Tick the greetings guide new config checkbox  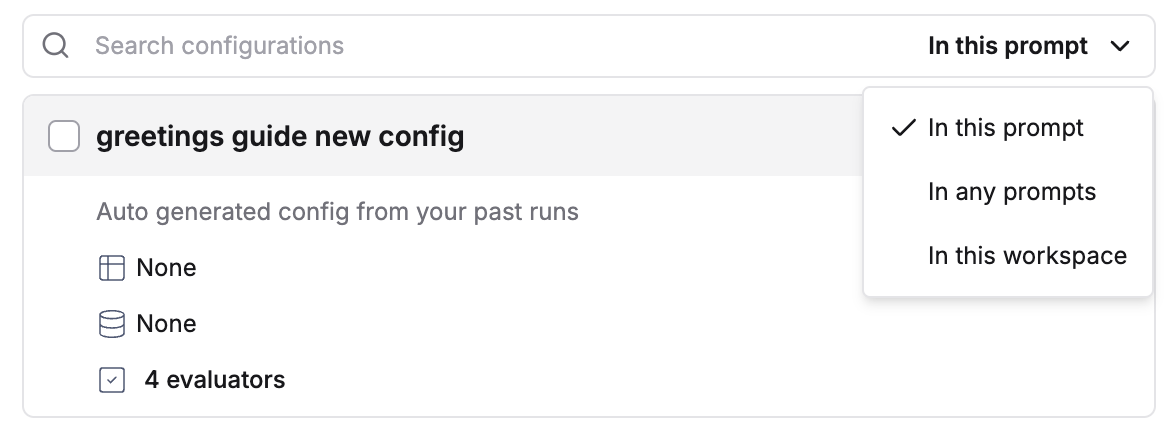point(64,136)
